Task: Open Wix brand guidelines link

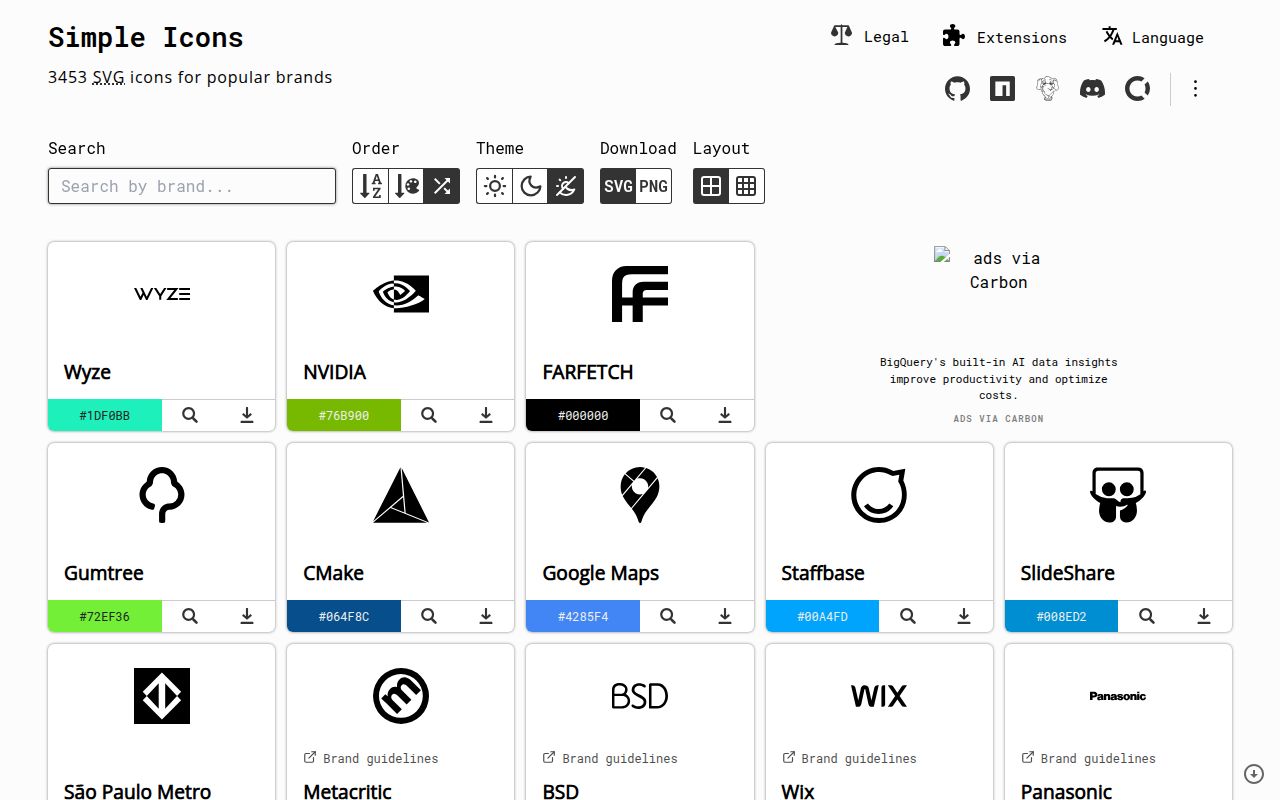Action: (849, 758)
